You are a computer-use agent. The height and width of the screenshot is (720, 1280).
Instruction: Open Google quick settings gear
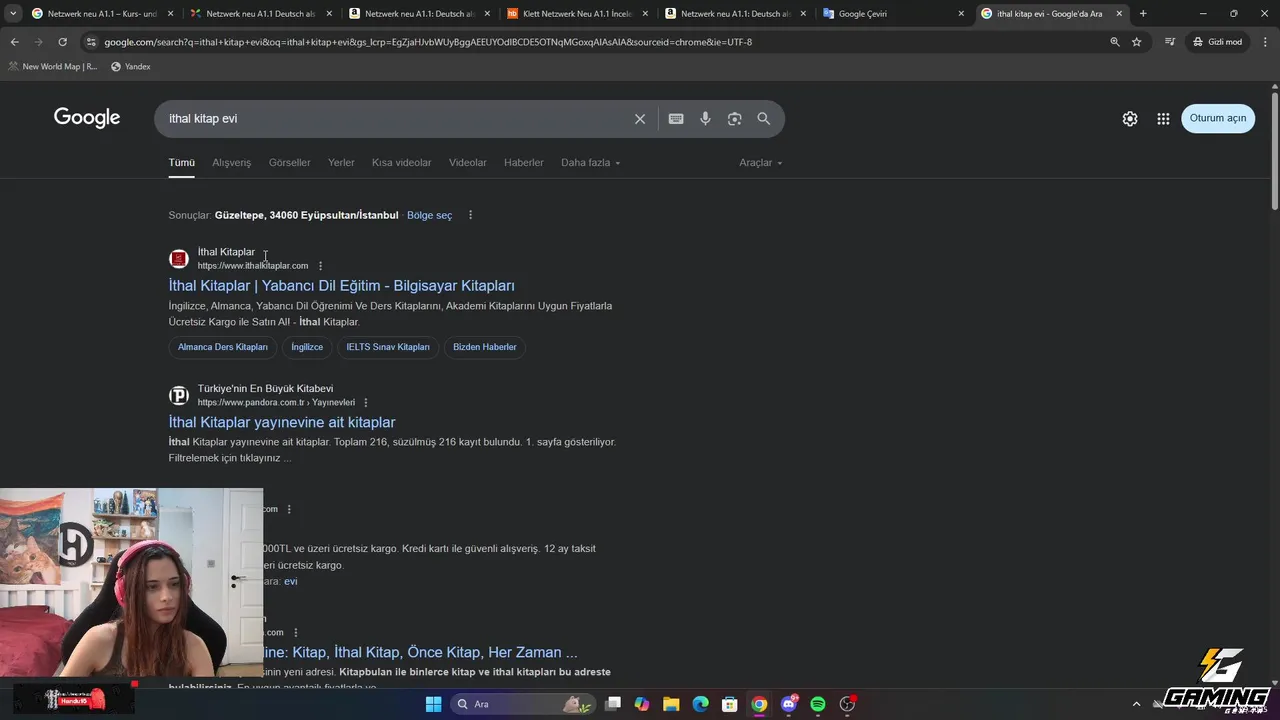click(1130, 119)
